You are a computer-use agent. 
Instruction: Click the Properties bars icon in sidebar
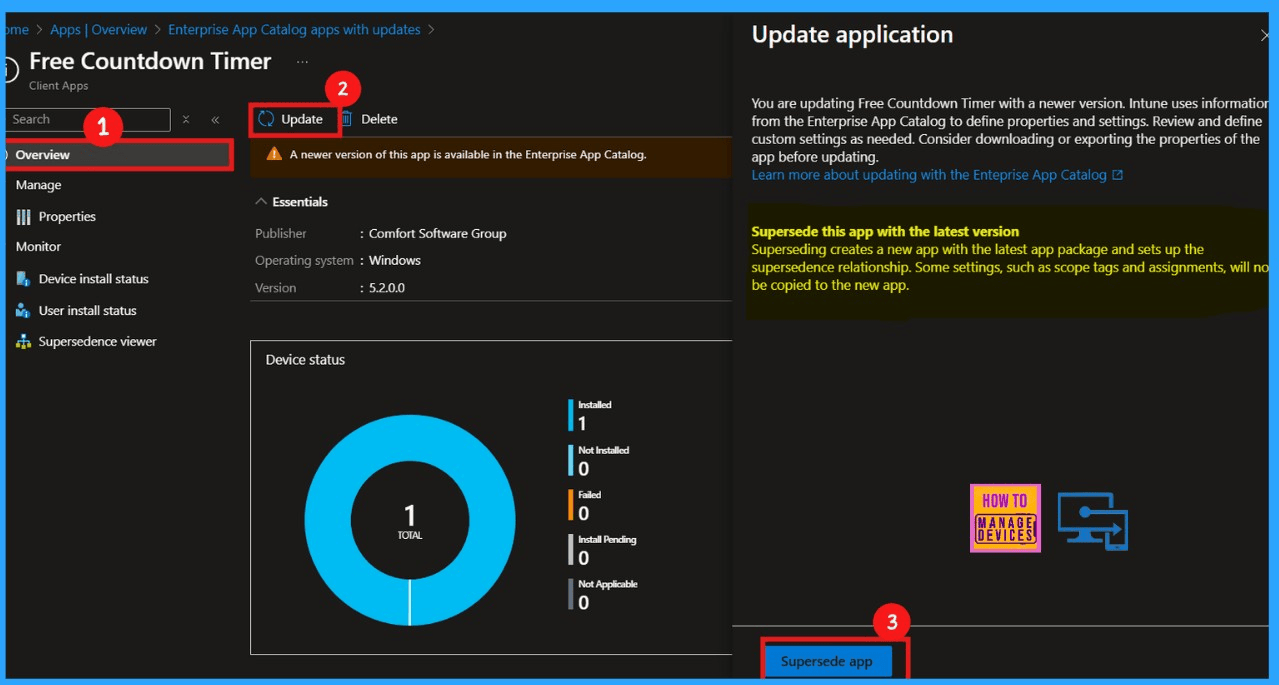pyautogui.click(x=23, y=217)
